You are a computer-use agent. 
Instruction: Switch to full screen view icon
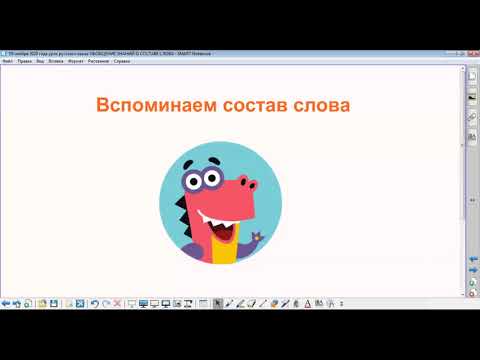pyautogui.click(x=143, y=304)
